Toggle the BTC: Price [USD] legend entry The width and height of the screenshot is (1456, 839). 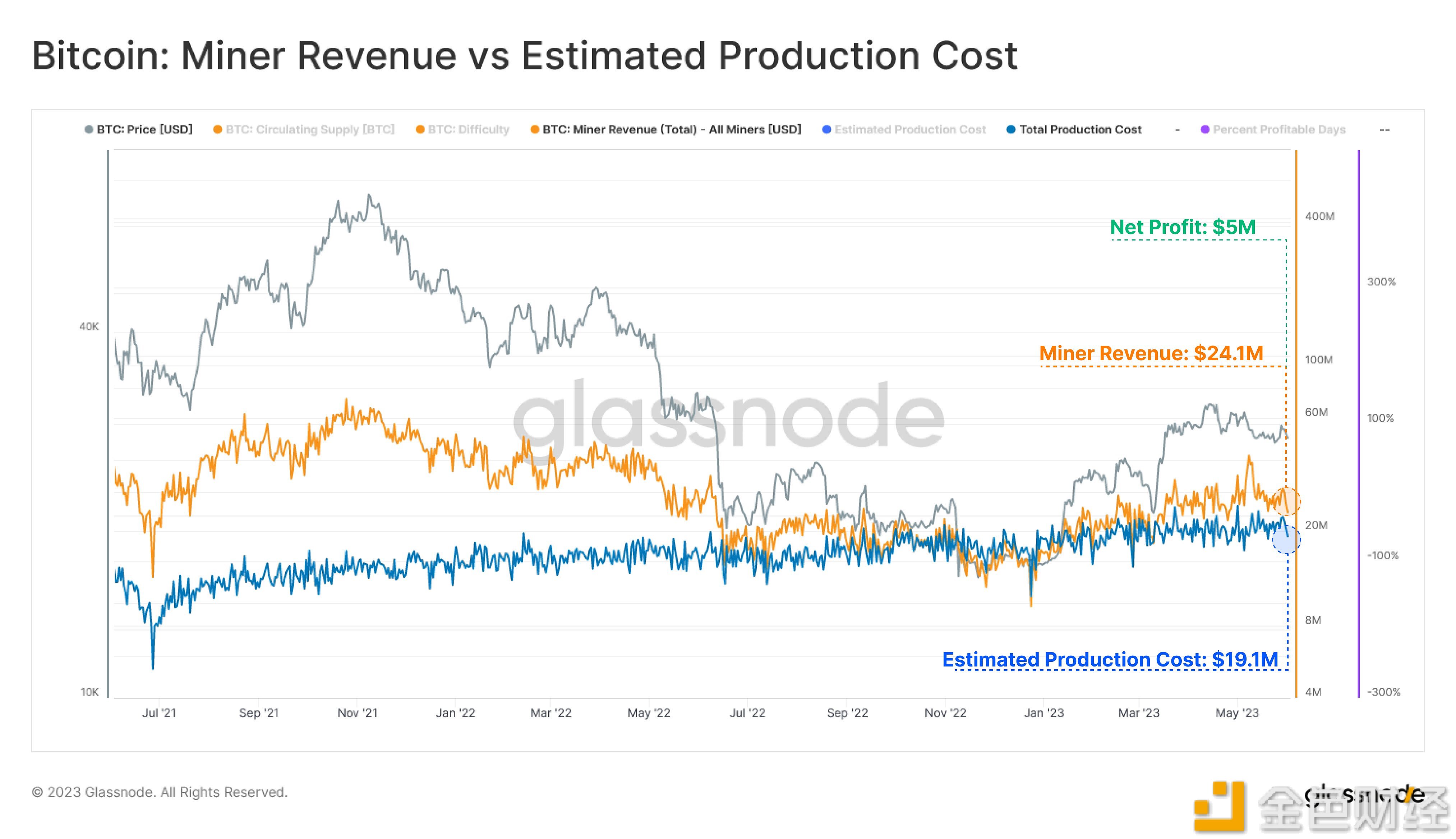(x=138, y=129)
